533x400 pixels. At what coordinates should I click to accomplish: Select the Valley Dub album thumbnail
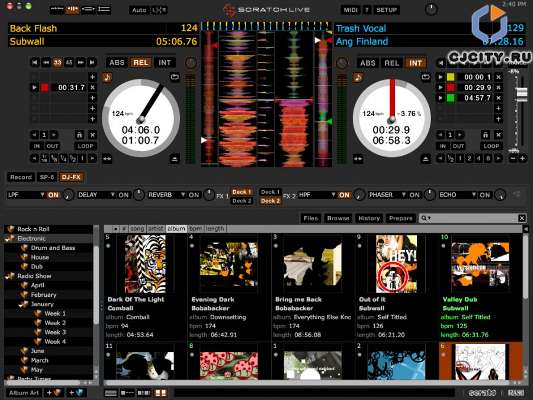pyautogui.click(x=480, y=264)
